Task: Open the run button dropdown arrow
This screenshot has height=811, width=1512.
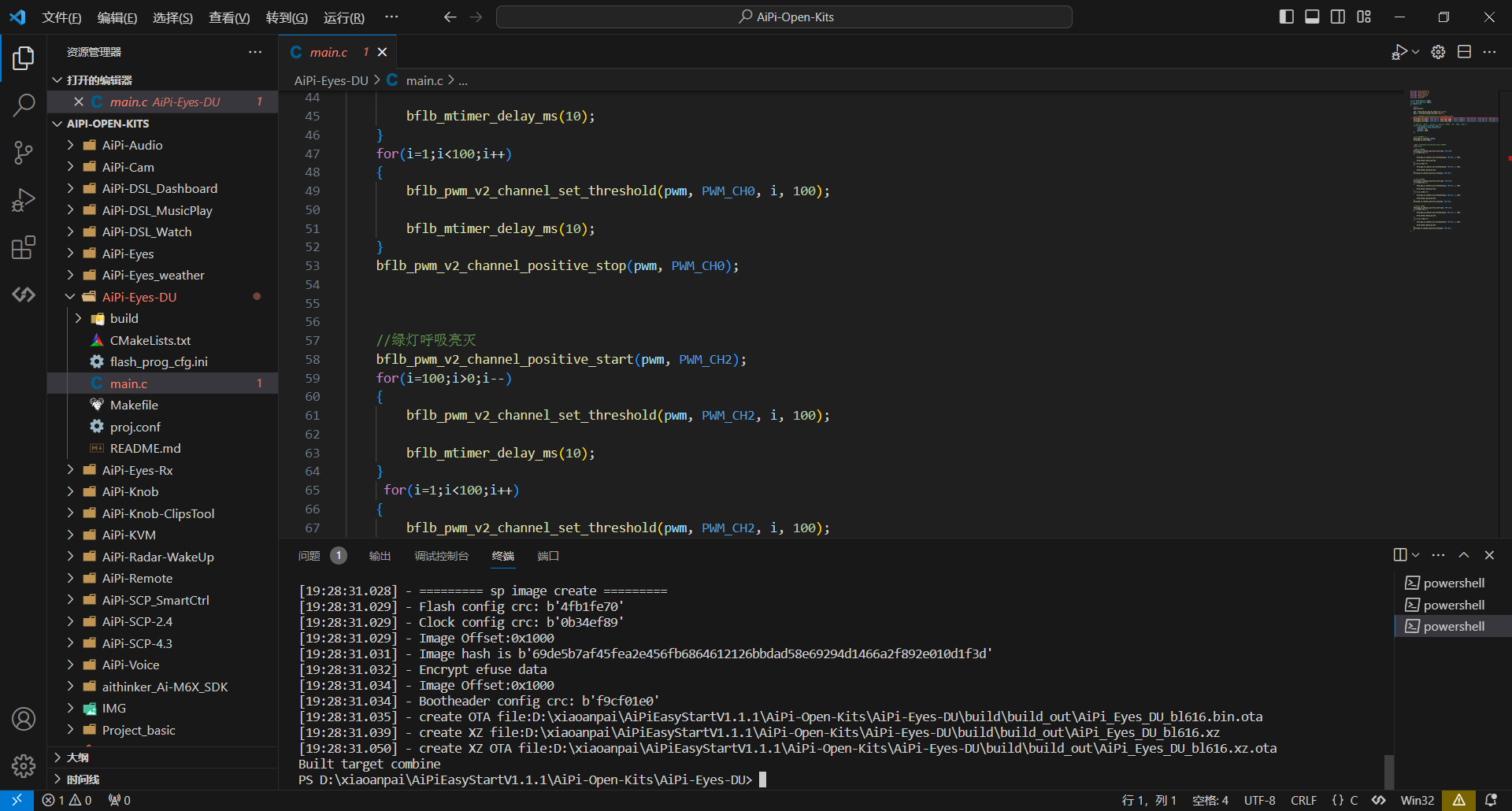Action: (1416, 52)
